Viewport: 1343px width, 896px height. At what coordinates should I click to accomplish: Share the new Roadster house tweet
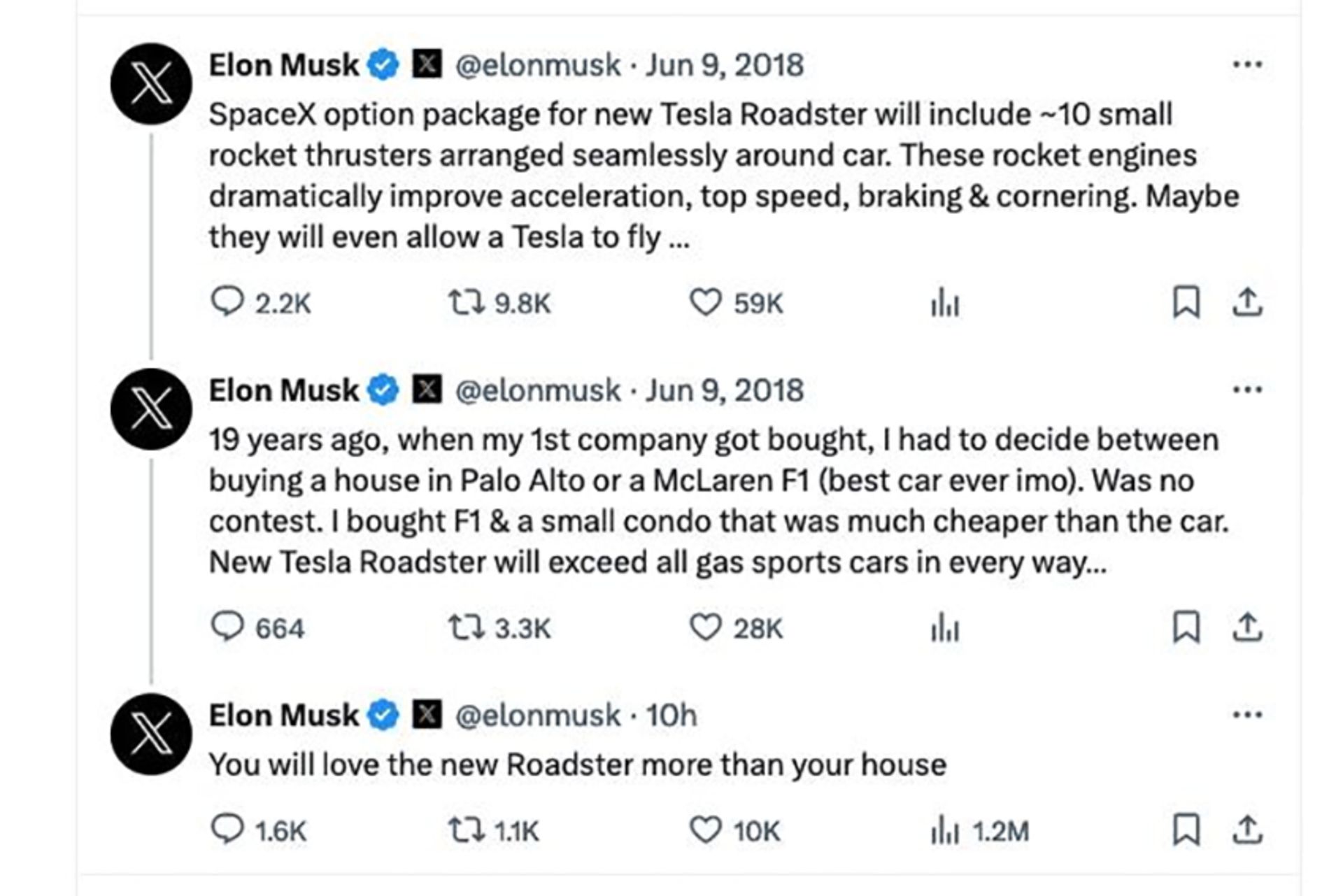click(1247, 830)
